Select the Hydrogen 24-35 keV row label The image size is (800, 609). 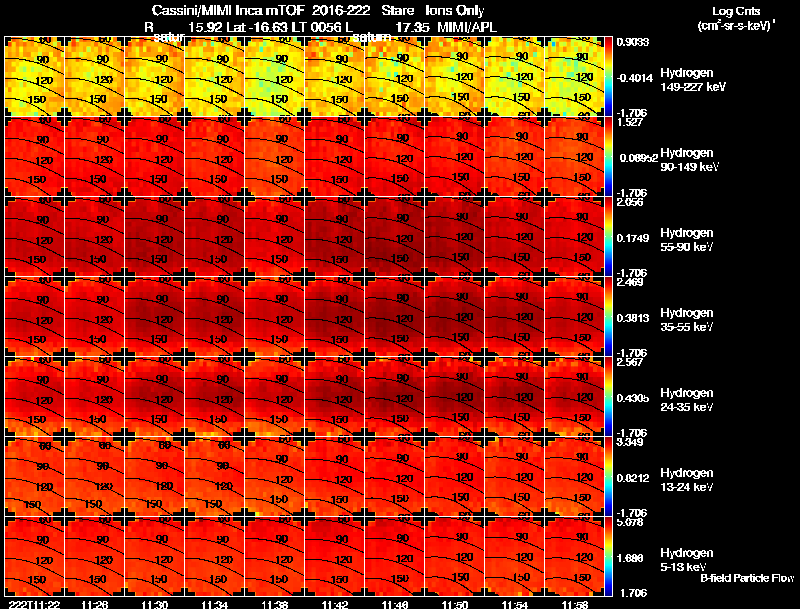[687, 400]
